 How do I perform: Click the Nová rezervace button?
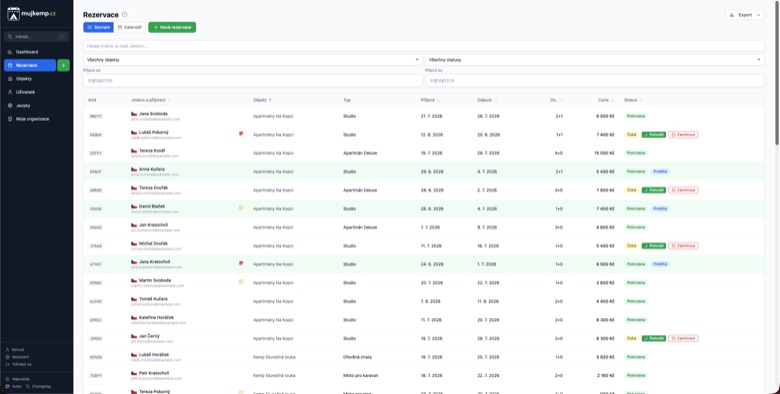[x=172, y=27]
